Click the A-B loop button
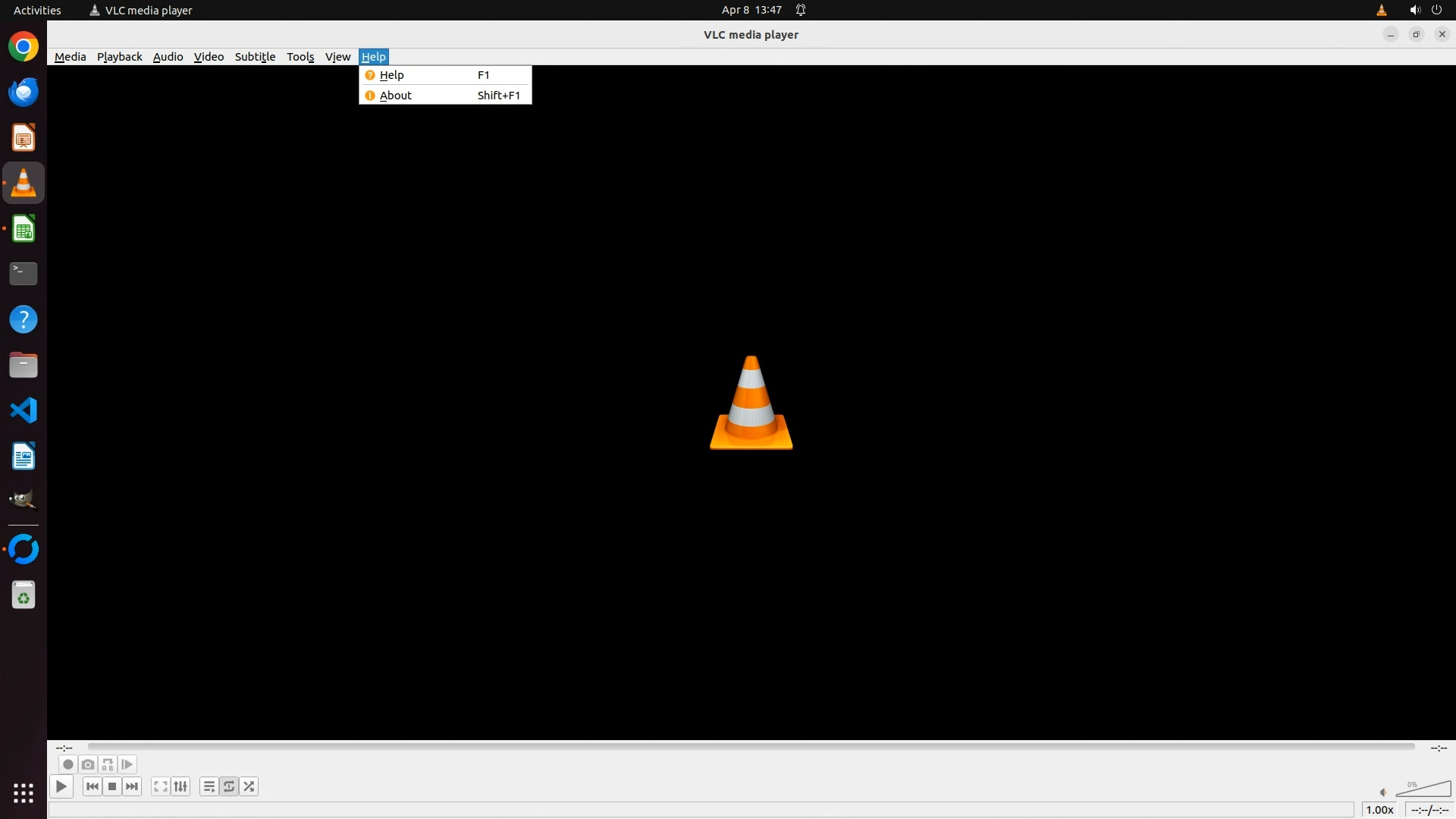The image size is (1456, 819). tap(108, 764)
